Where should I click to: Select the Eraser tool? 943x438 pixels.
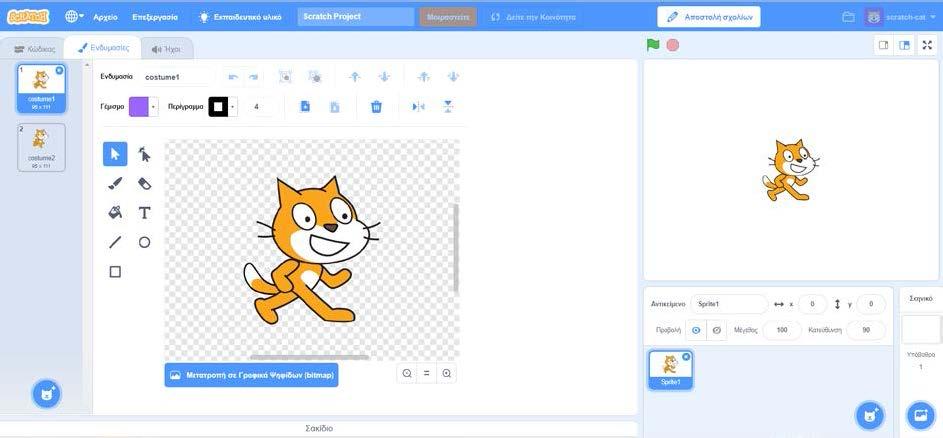(144, 184)
